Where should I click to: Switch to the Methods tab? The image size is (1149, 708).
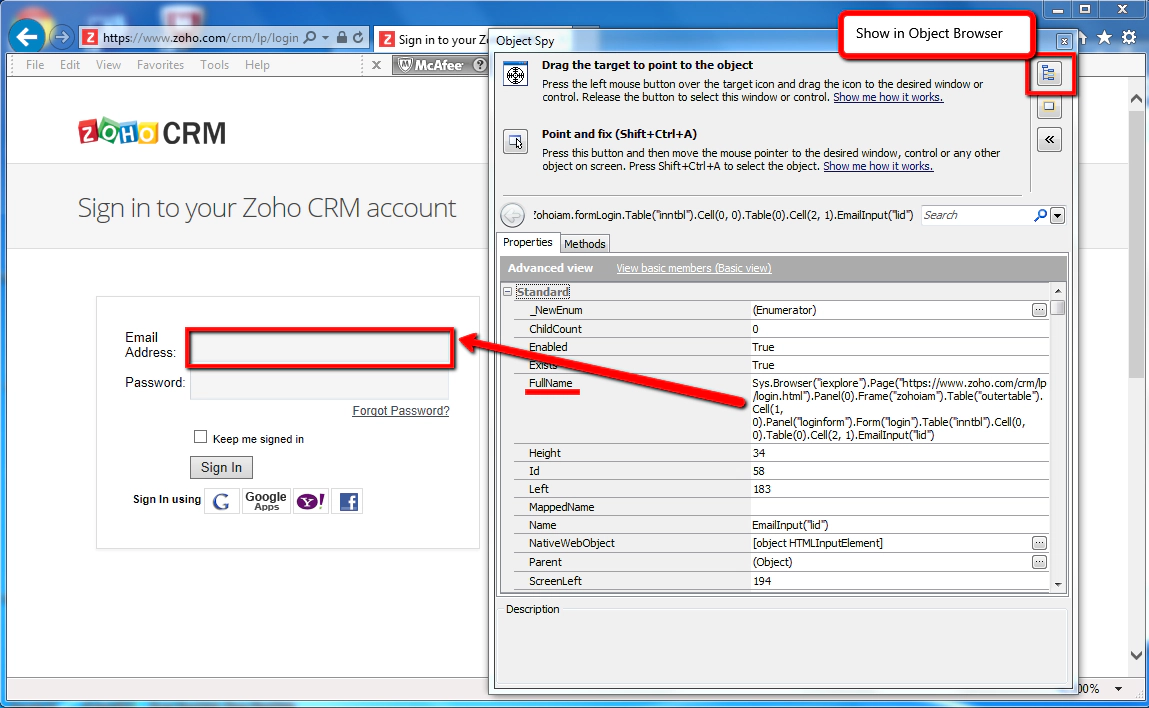click(584, 243)
